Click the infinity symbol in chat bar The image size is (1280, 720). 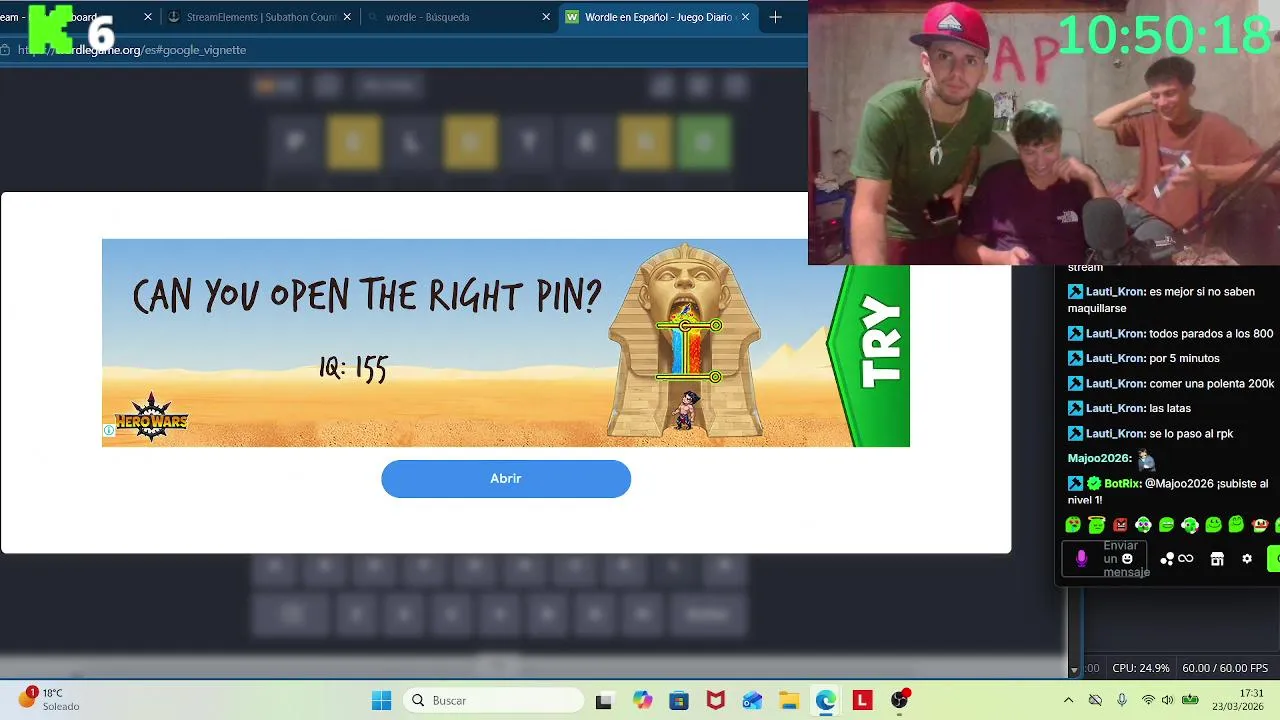click(x=1186, y=559)
